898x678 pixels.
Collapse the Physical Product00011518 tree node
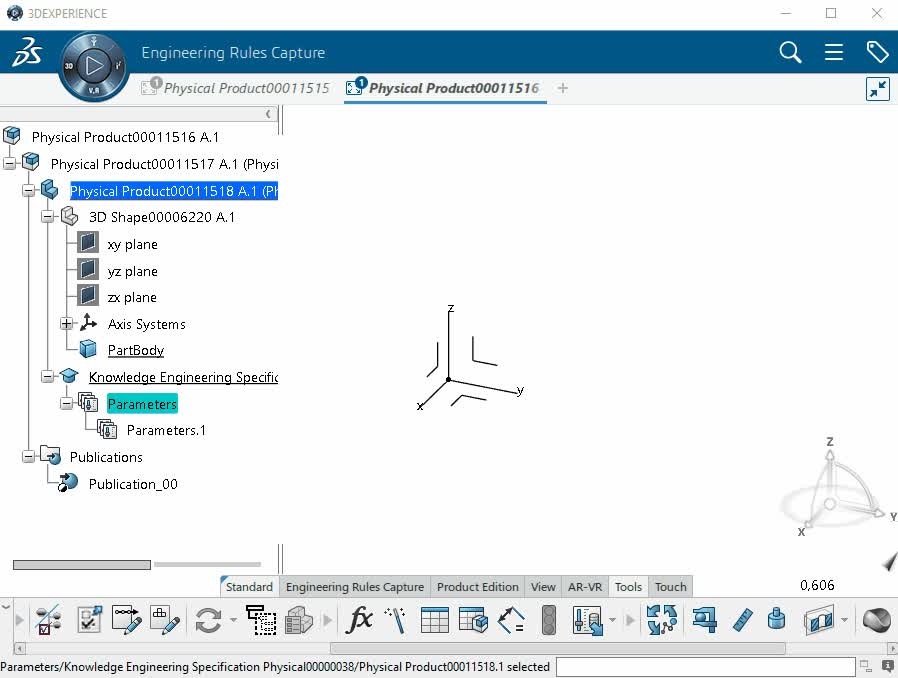coord(29,190)
